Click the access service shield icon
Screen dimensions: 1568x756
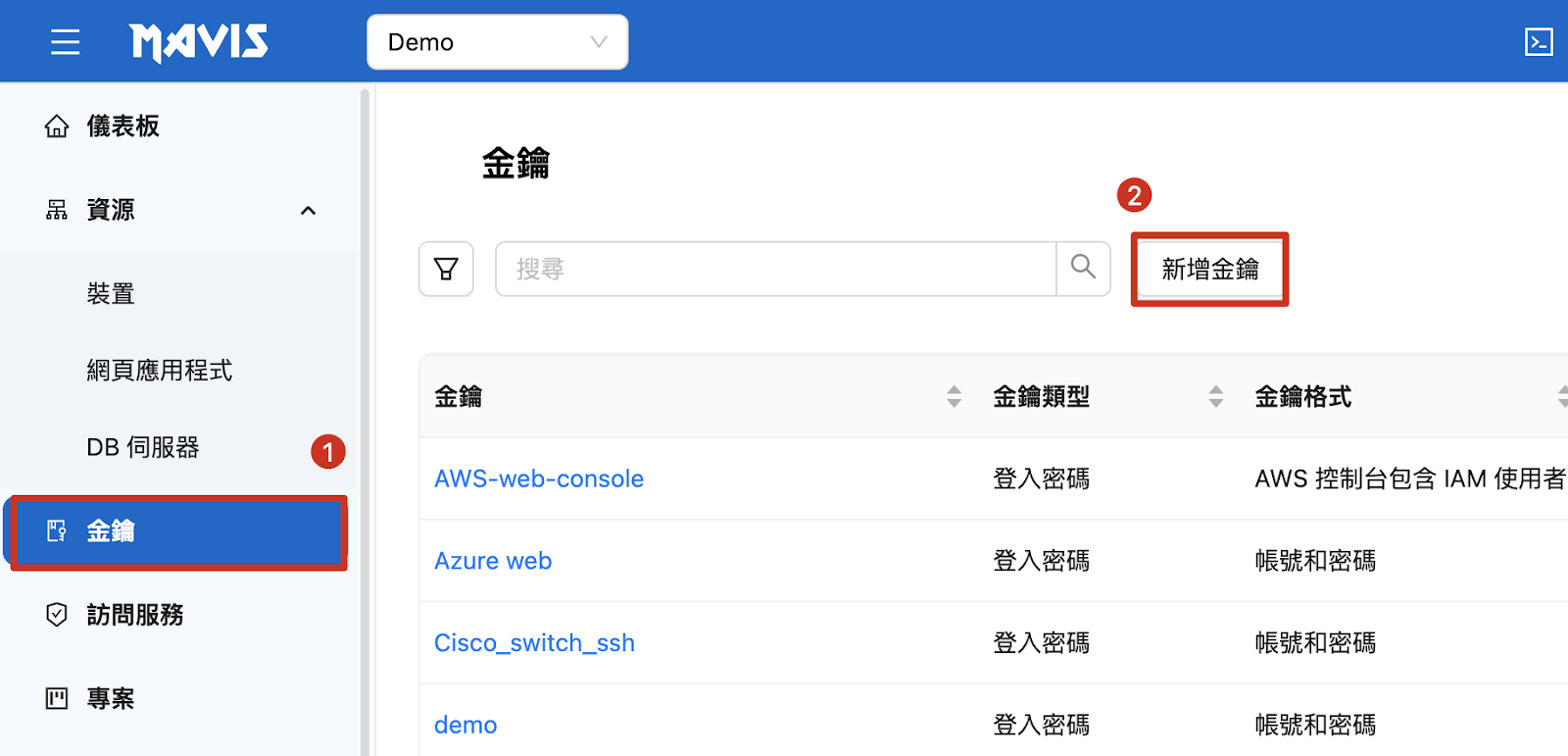57,615
